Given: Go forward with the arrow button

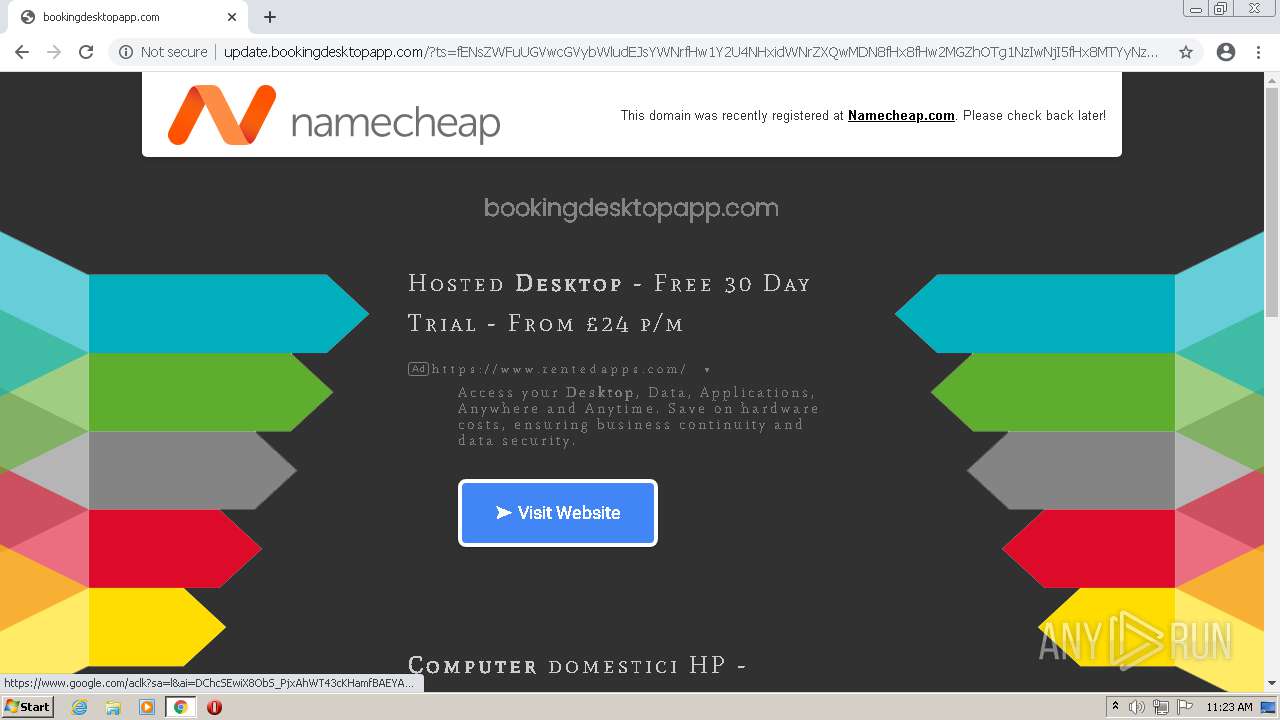Looking at the screenshot, I should [x=54, y=52].
